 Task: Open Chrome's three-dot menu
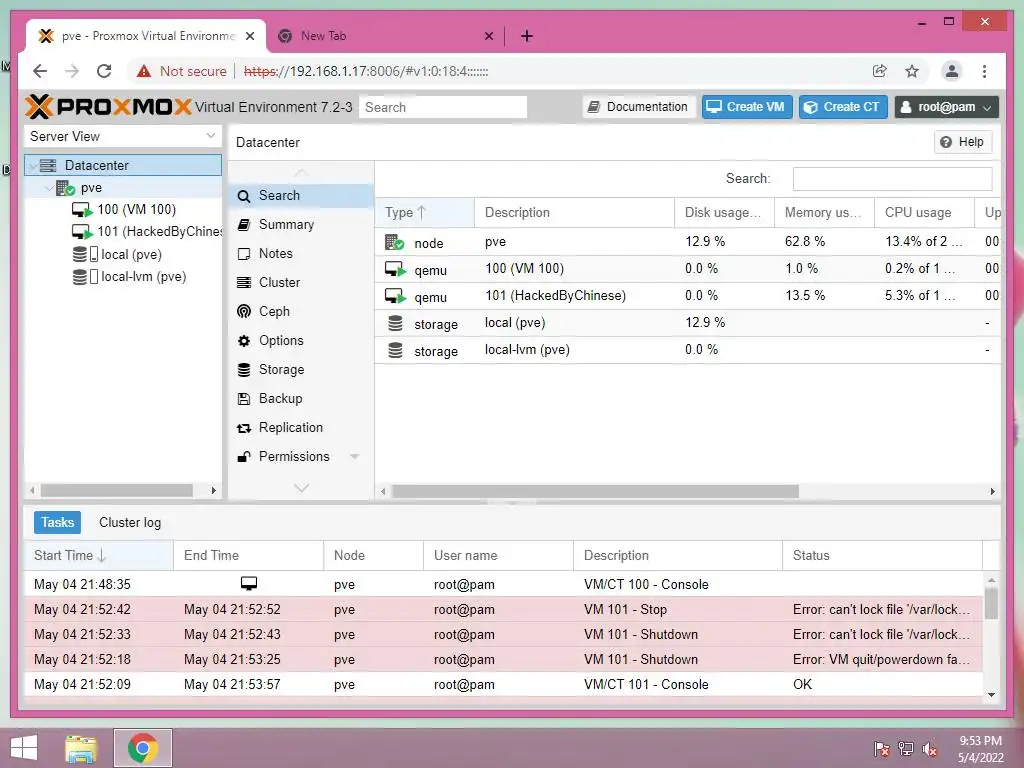coord(984,71)
